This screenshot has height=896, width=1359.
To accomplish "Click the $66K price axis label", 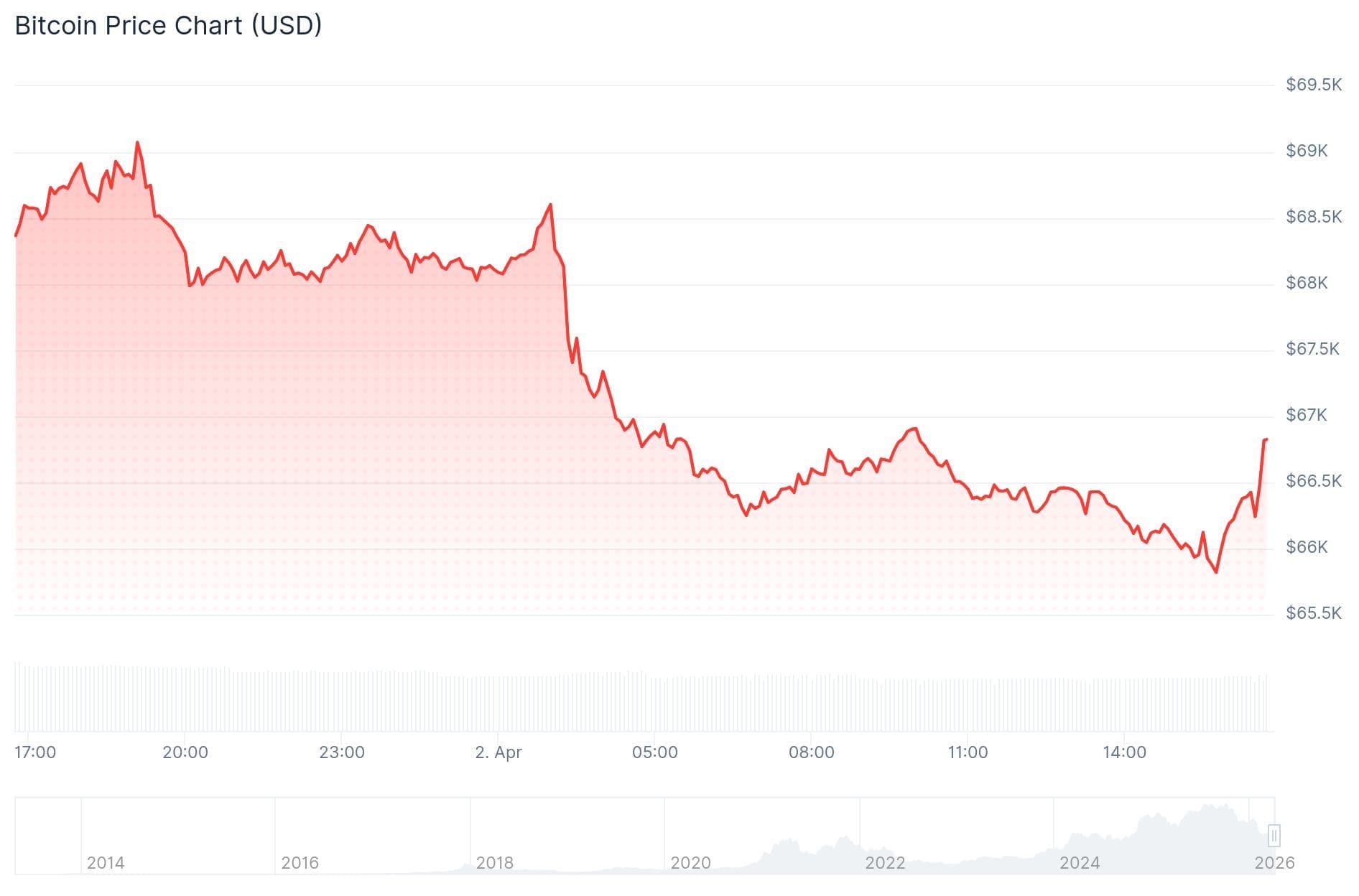I will 1307,547.
